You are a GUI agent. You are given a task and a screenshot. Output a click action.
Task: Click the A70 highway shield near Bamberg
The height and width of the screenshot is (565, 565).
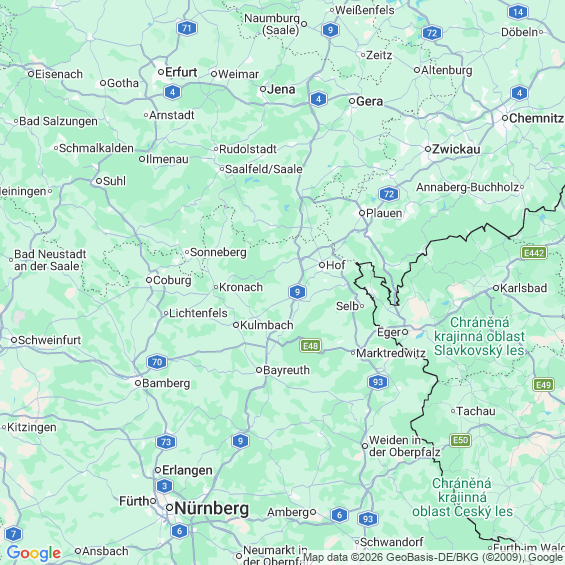click(x=157, y=362)
